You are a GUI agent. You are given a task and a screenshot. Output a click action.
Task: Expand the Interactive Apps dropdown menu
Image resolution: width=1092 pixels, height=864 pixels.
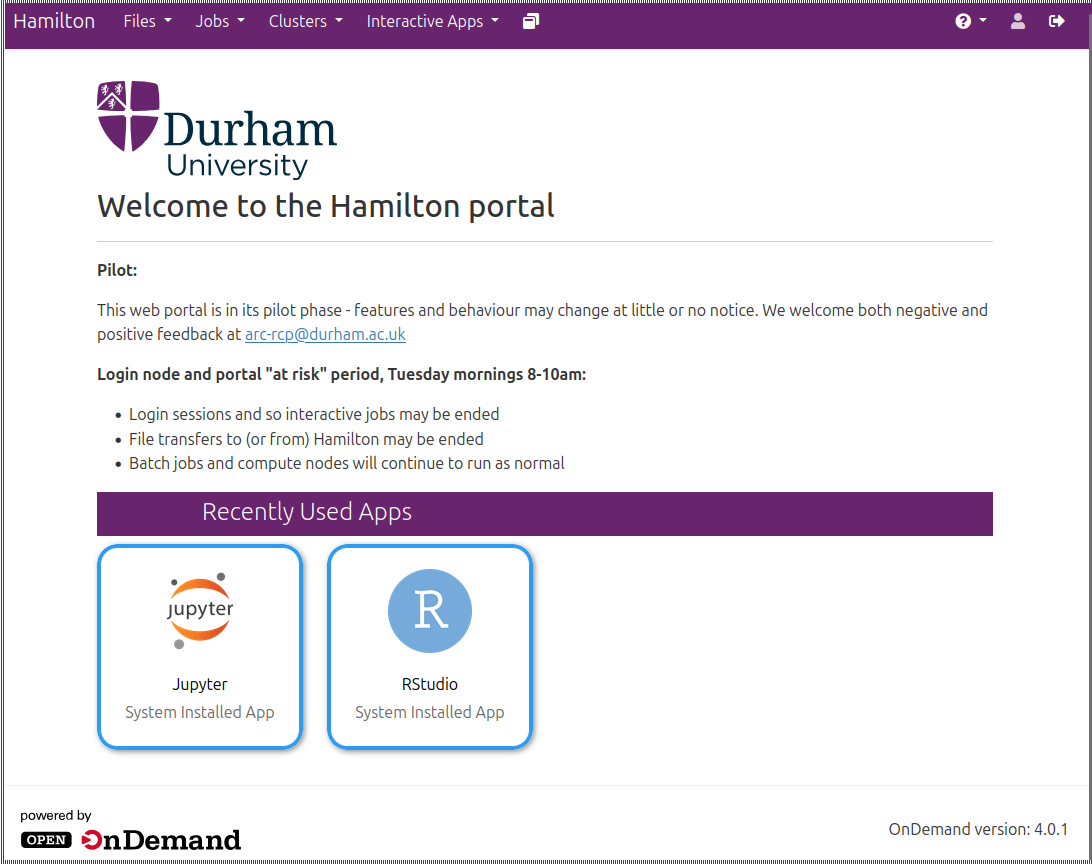432,22
